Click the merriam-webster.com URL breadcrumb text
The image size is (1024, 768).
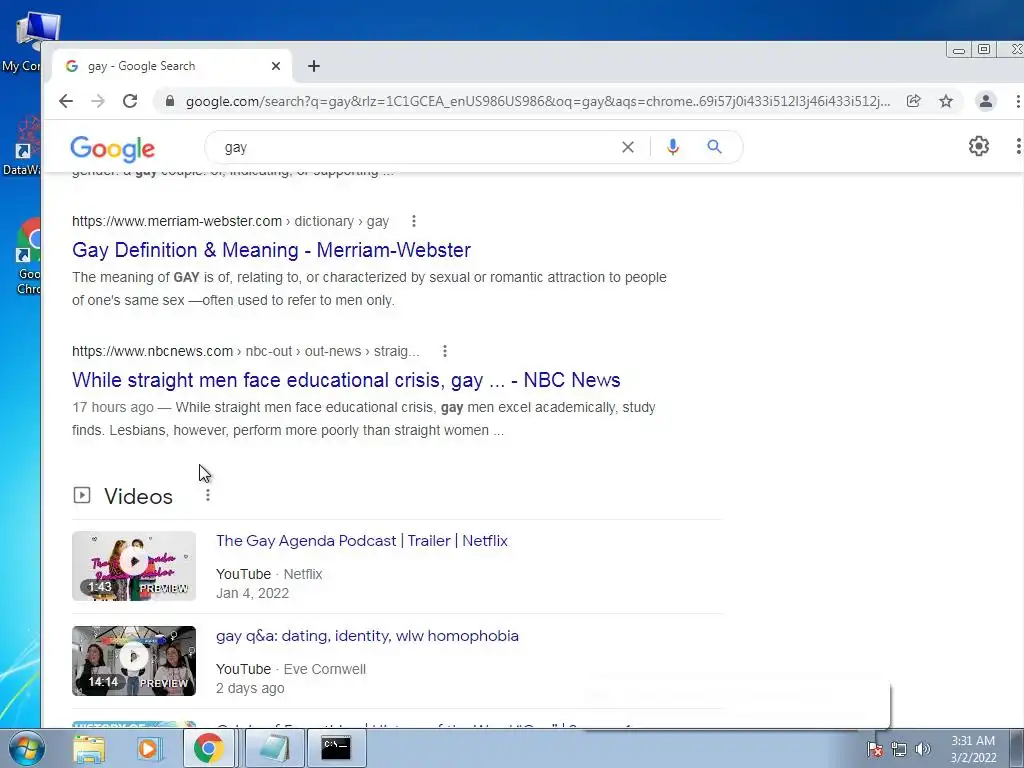coord(230,221)
